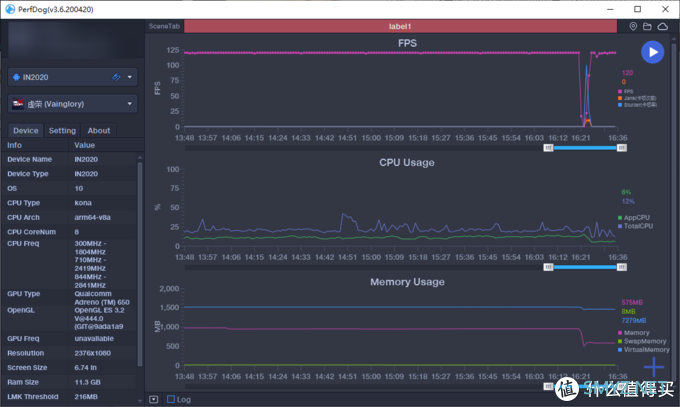Grab left handle of FPS range slider
Image resolution: width=680 pixels, height=407 pixels.
click(548, 148)
